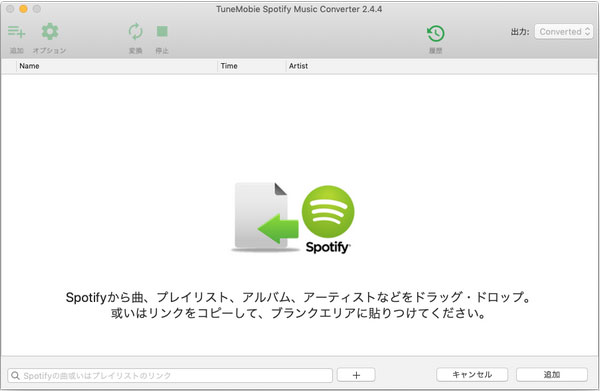Viewport: 600px width, 391px height.
Task: Start conversion with the Convert icon
Action: [x=135, y=31]
